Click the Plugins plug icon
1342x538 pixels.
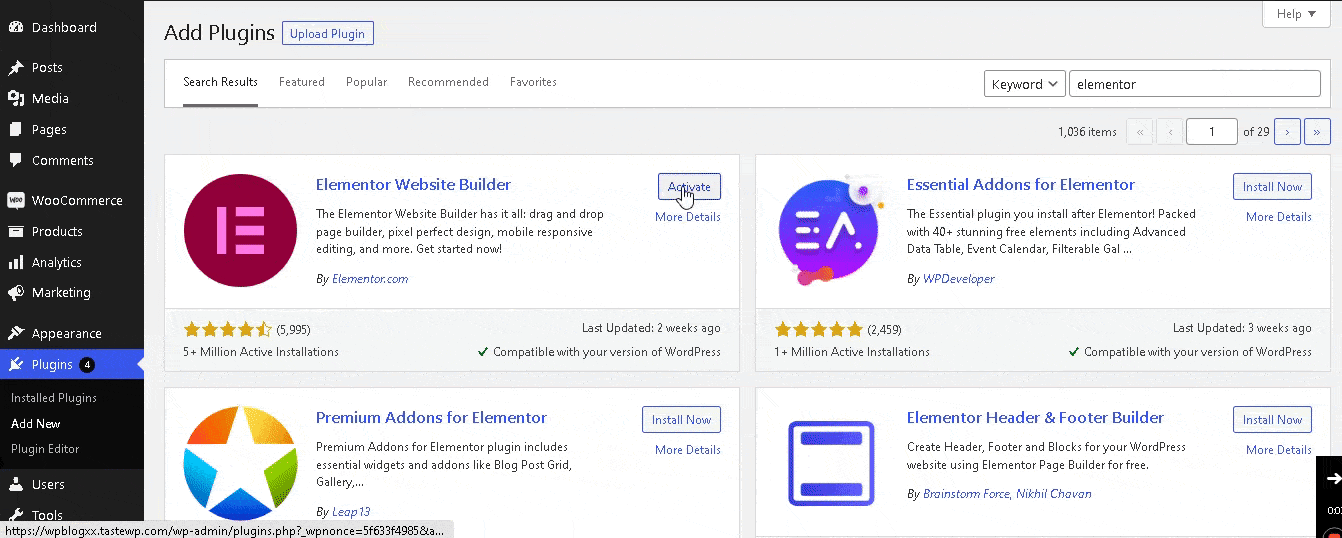pos(16,364)
